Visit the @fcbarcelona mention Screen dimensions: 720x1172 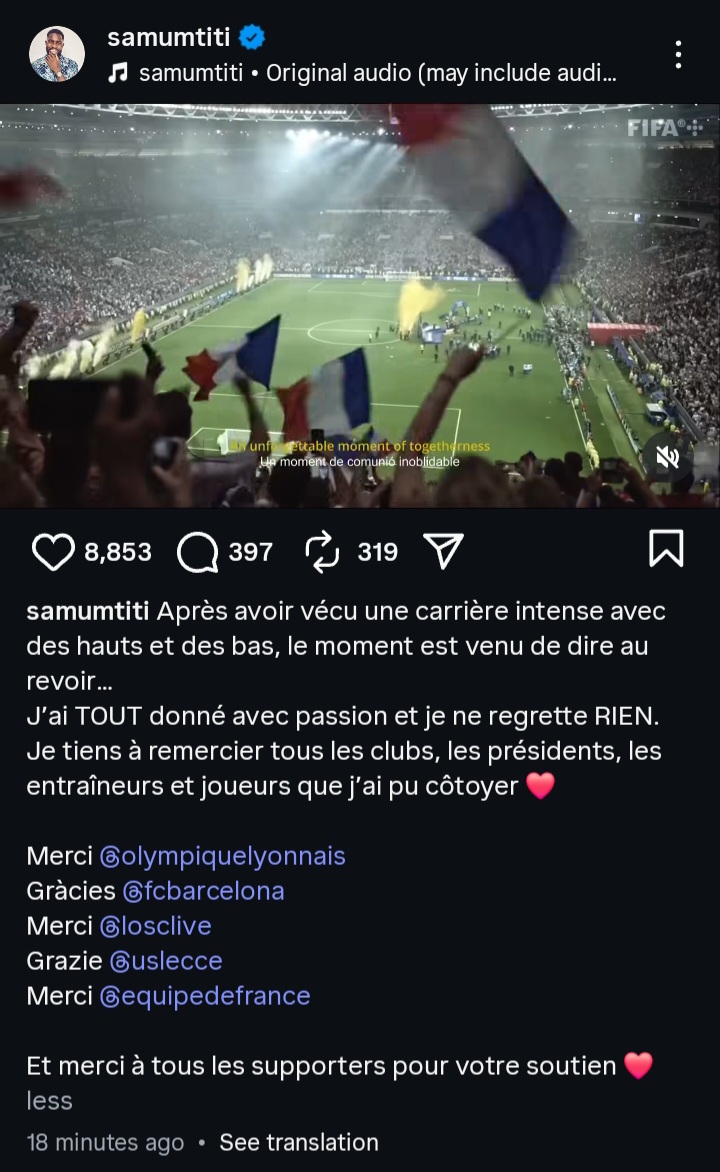[203, 891]
